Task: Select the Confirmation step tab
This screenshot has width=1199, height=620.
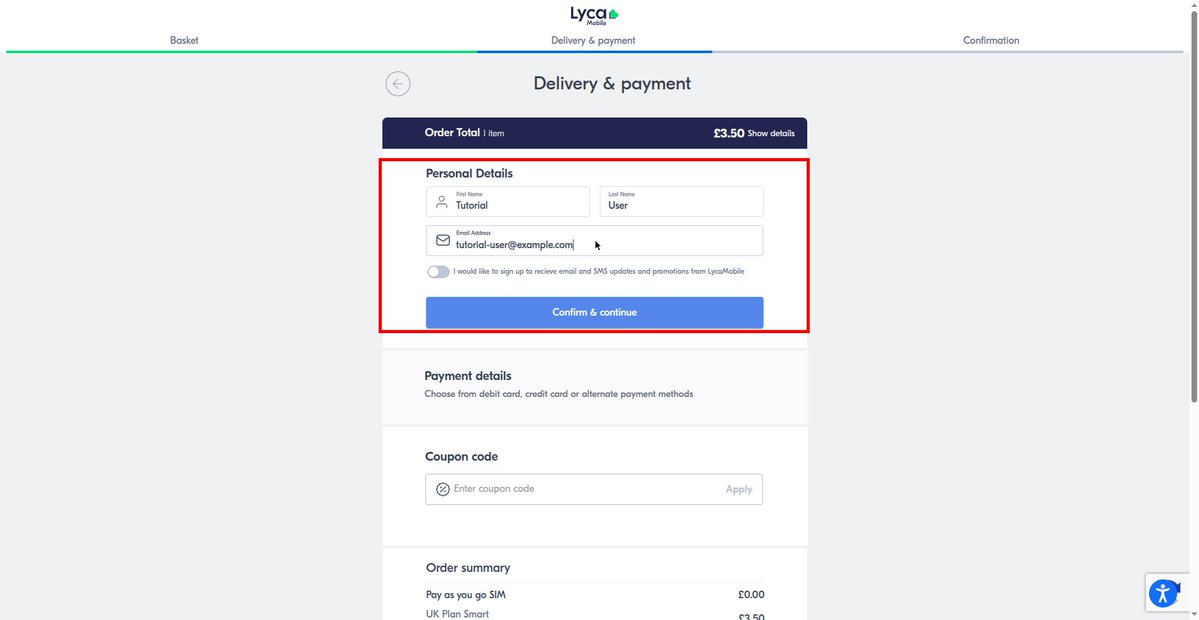Action: coord(991,41)
